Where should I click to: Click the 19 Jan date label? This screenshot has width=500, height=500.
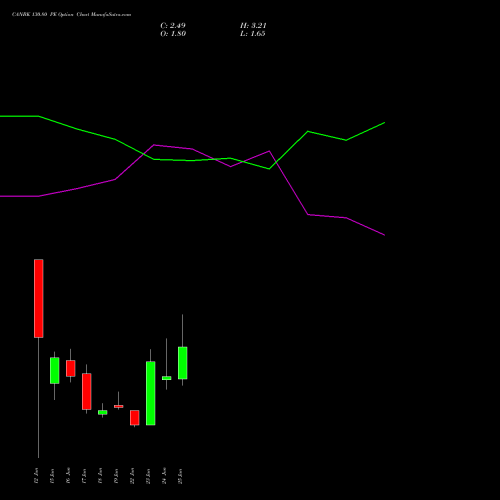(116, 476)
